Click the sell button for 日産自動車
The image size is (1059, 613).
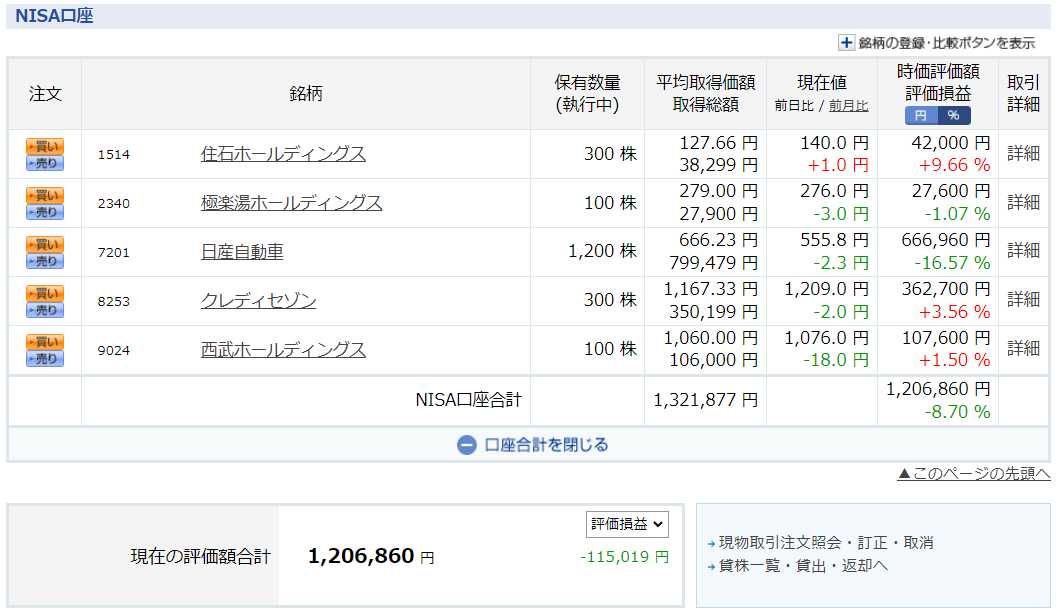tap(45, 261)
